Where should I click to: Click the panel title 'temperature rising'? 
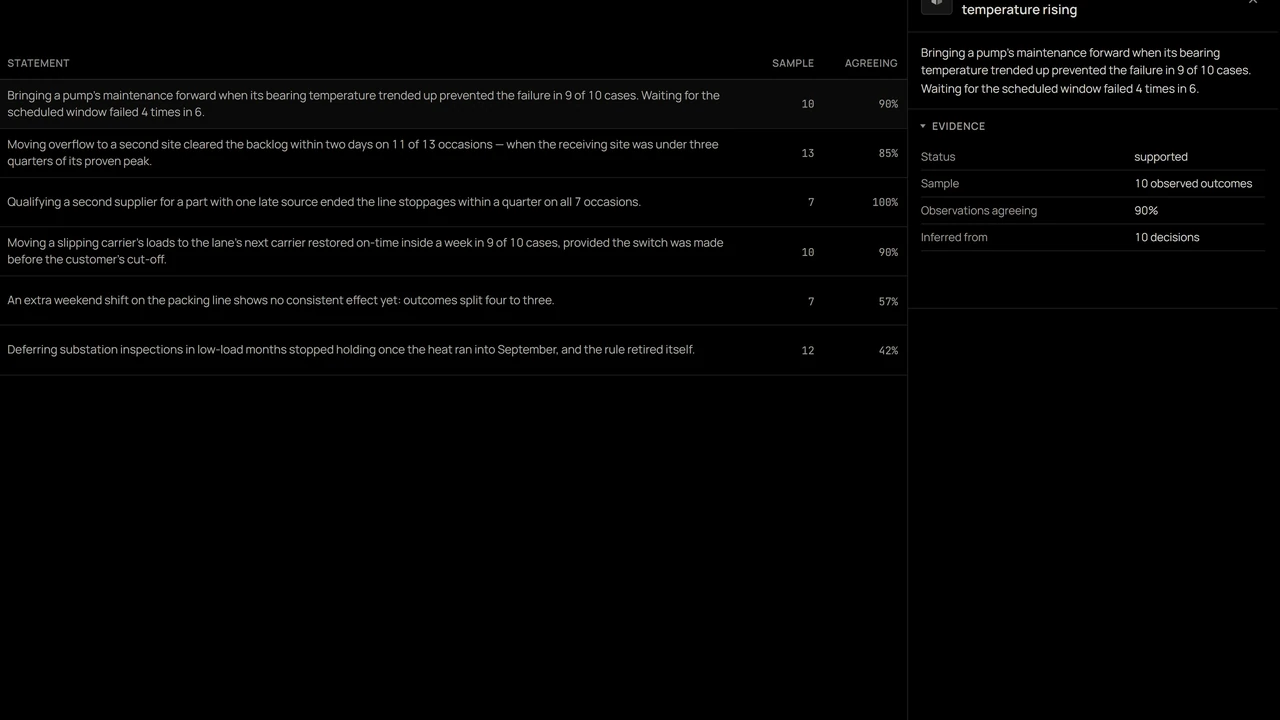pyautogui.click(x=1019, y=10)
